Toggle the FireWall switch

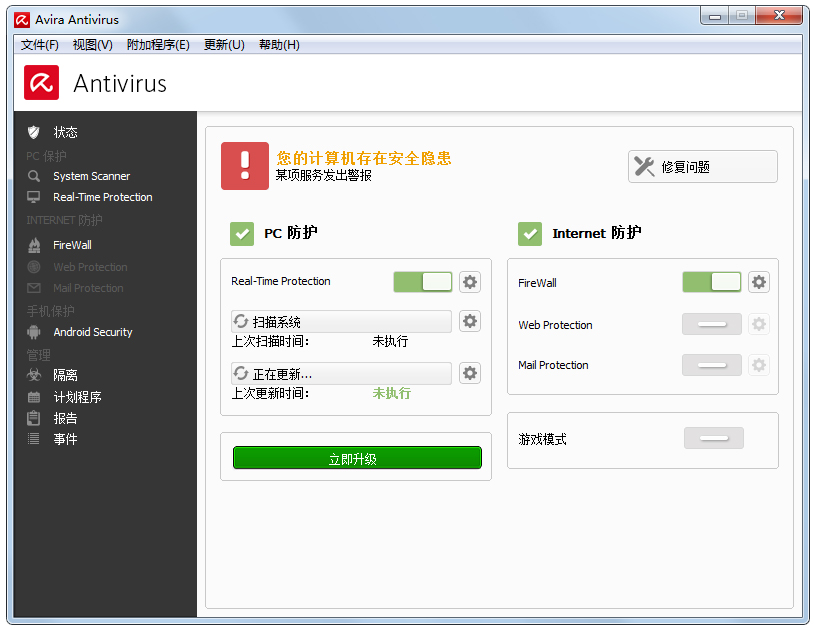point(711,282)
